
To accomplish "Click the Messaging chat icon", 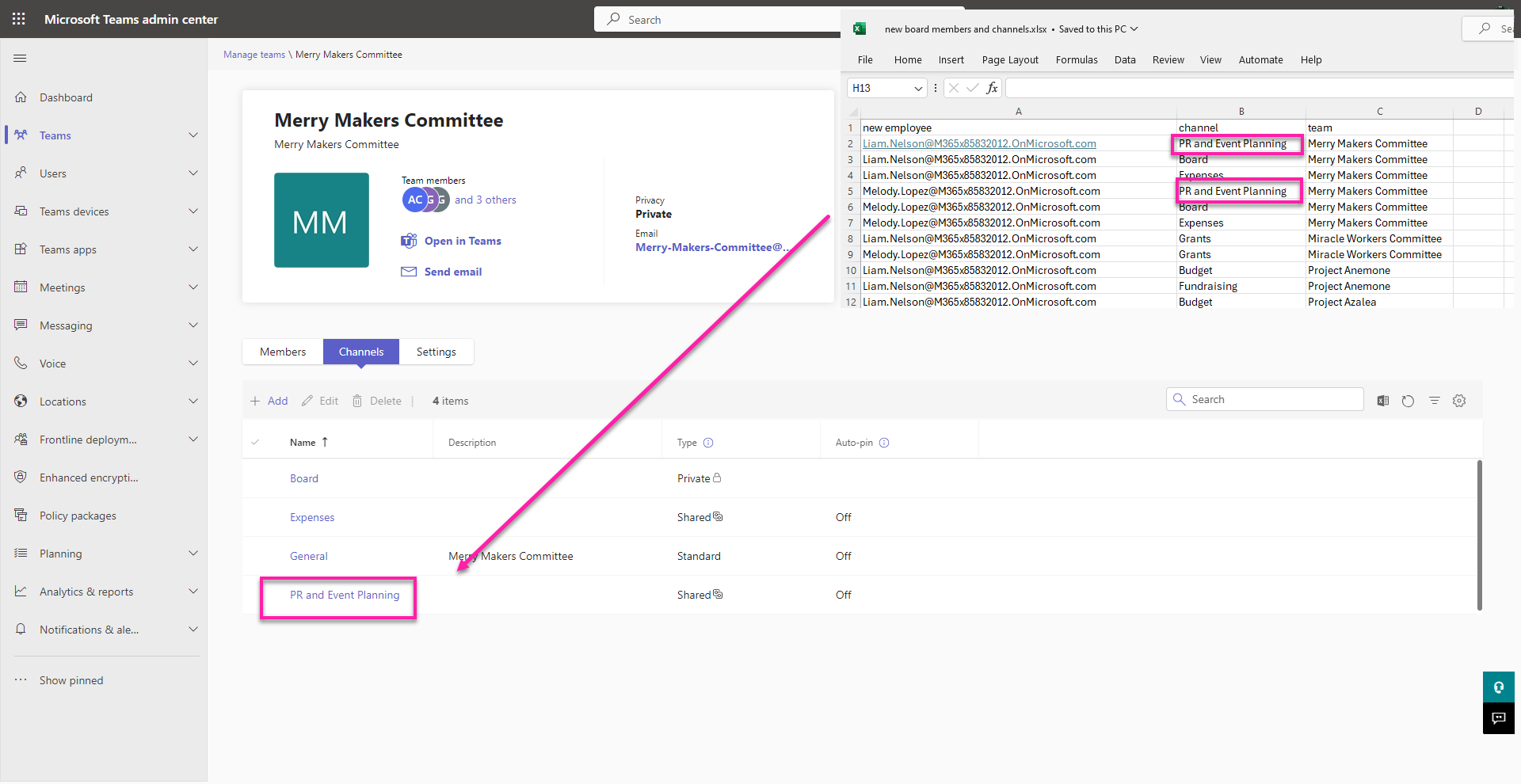I will tap(21, 325).
